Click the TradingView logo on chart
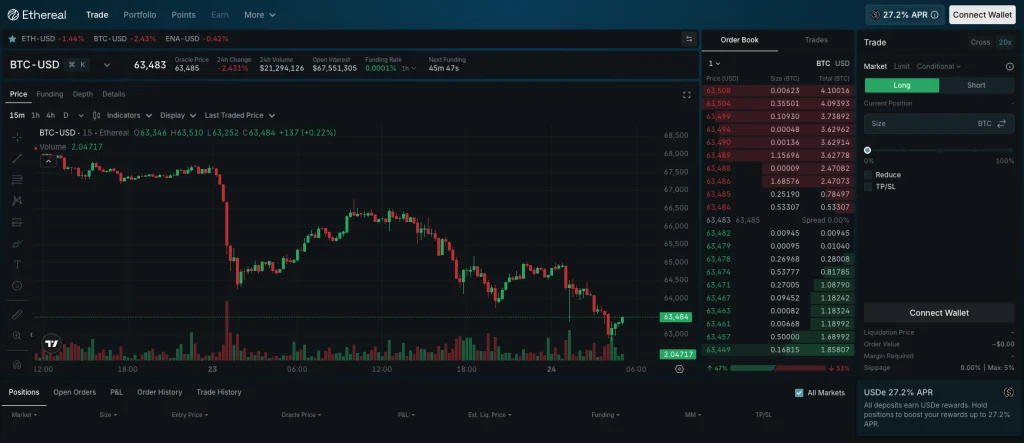The width and height of the screenshot is (1024, 443). (52, 344)
